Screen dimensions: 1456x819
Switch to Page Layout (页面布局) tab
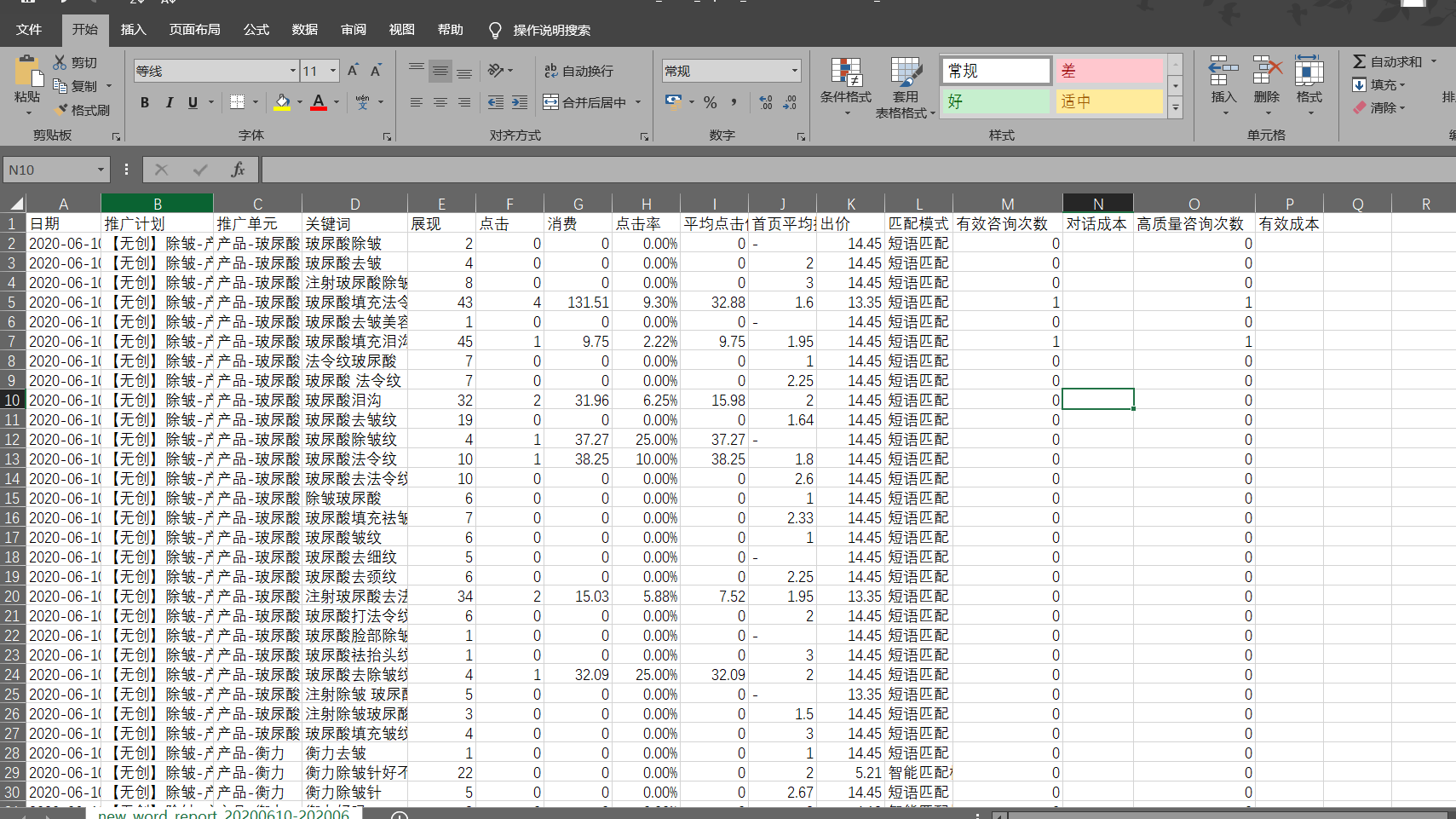(x=195, y=30)
